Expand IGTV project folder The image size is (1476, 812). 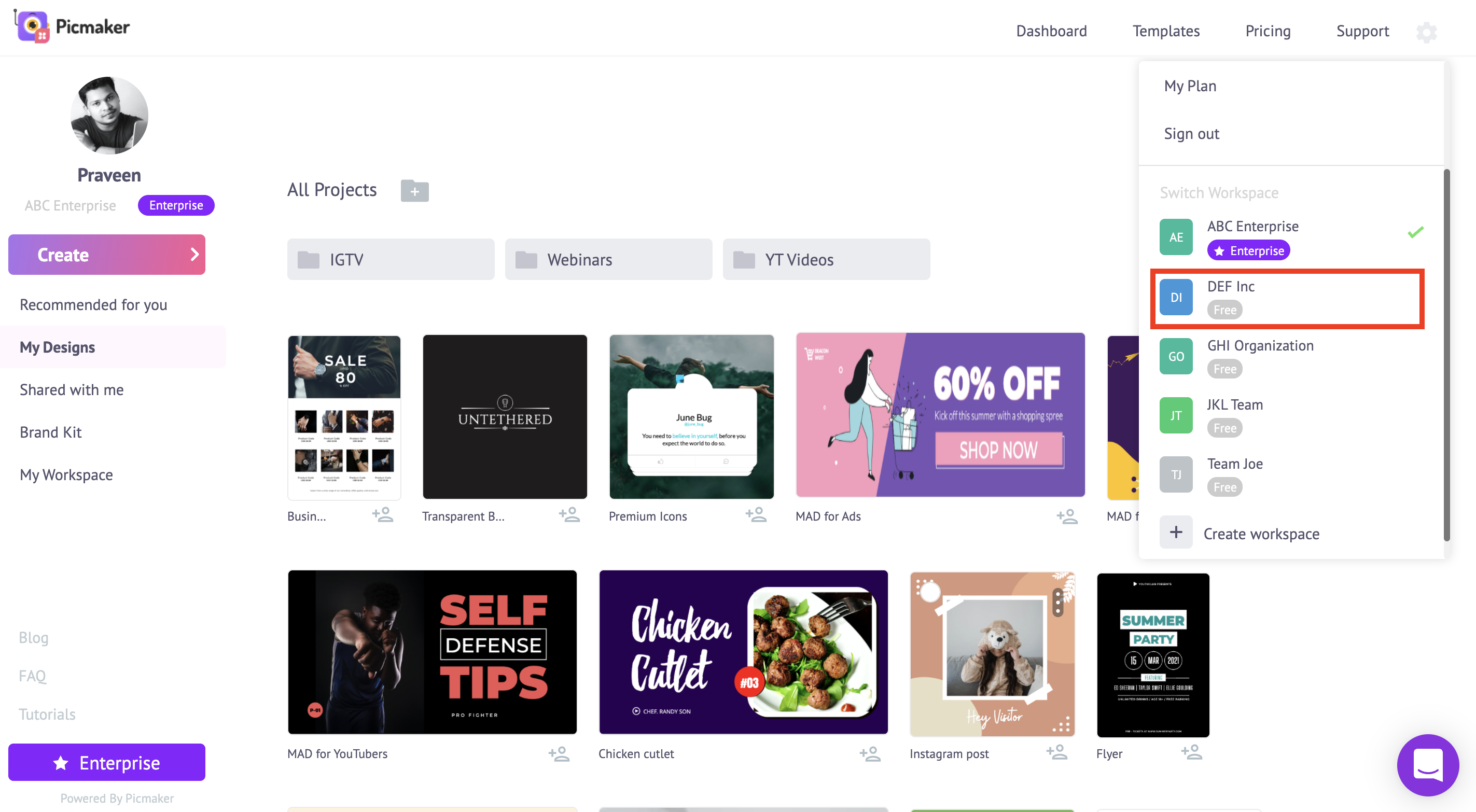pyautogui.click(x=390, y=259)
